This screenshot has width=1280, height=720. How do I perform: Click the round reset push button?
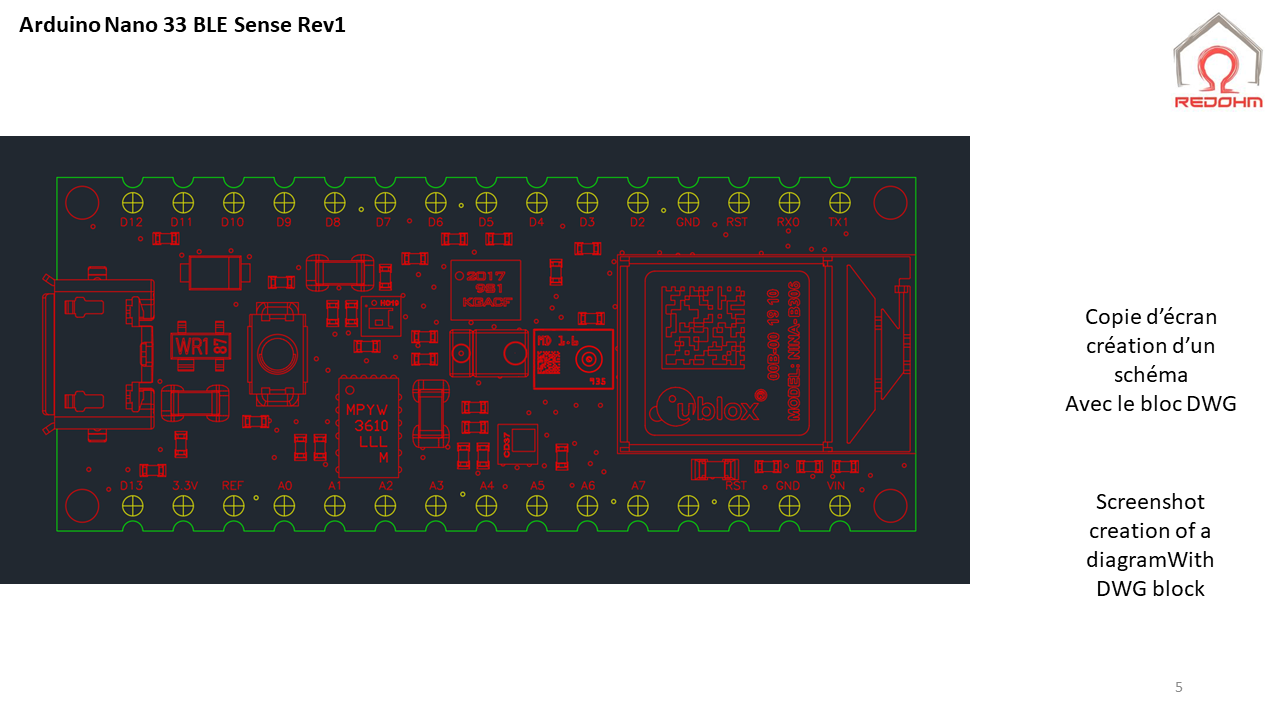(x=275, y=354)
